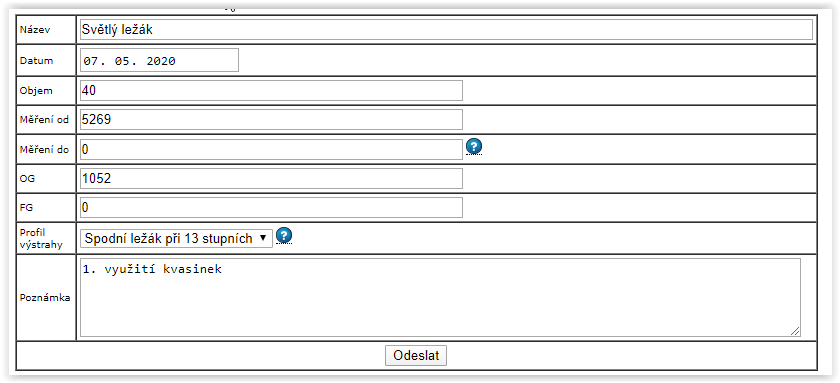Click the OG row label

(x=27, y=179)
